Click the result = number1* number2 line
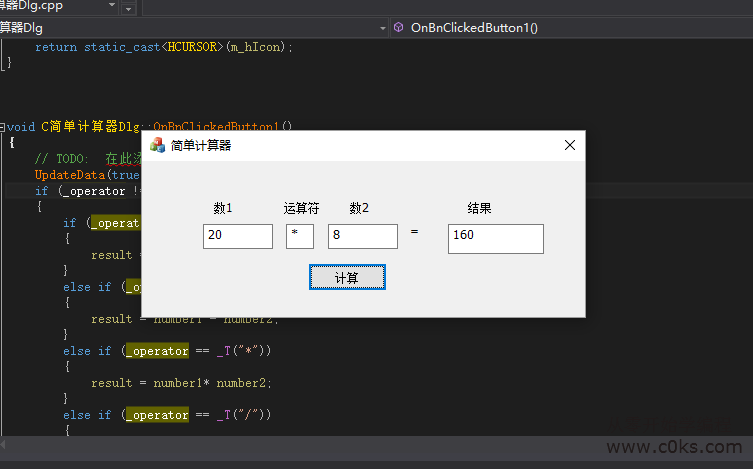 181,383
